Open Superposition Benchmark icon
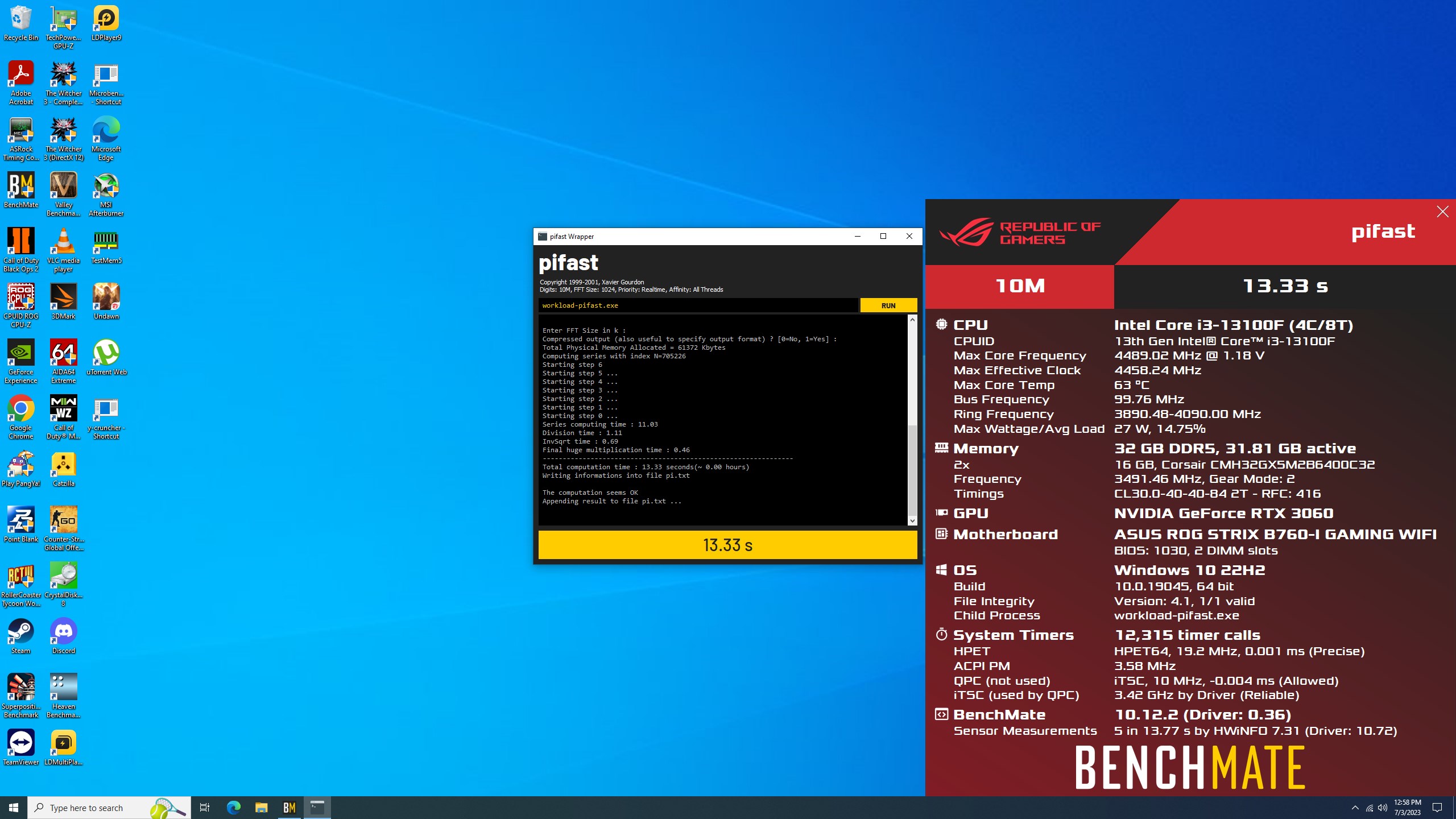Screen dimensions: 1456x819 21,696
